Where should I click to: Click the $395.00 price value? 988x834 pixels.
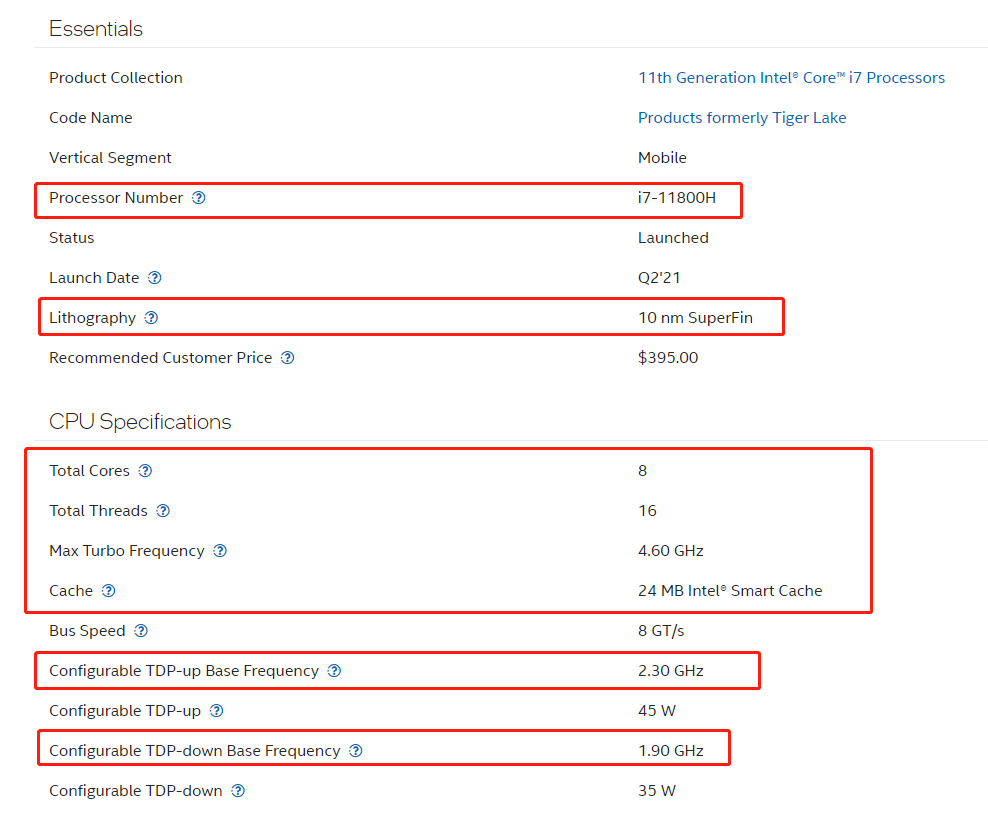point(668,358)
